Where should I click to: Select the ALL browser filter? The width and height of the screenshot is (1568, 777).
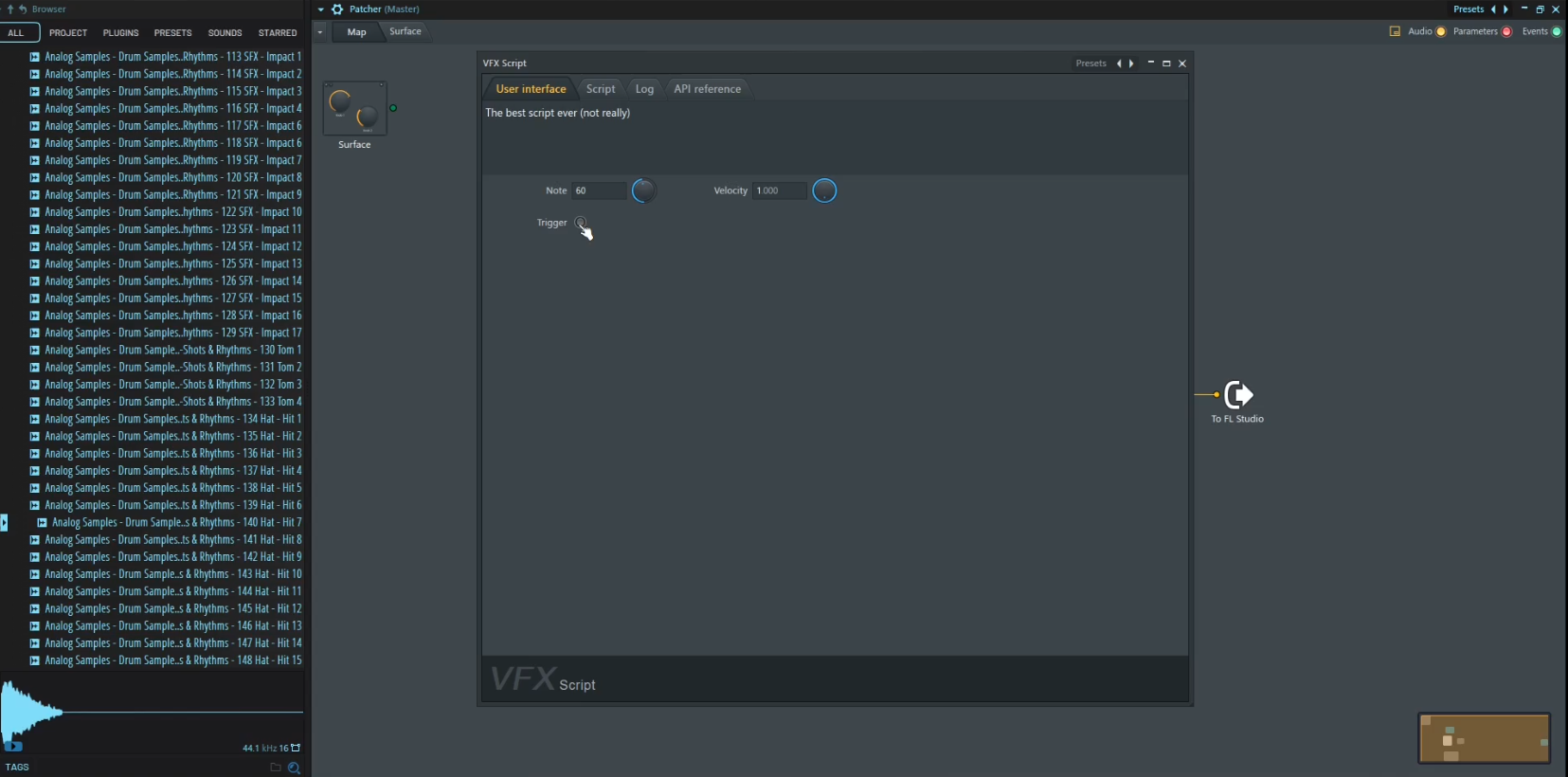(x=16, y=32)
